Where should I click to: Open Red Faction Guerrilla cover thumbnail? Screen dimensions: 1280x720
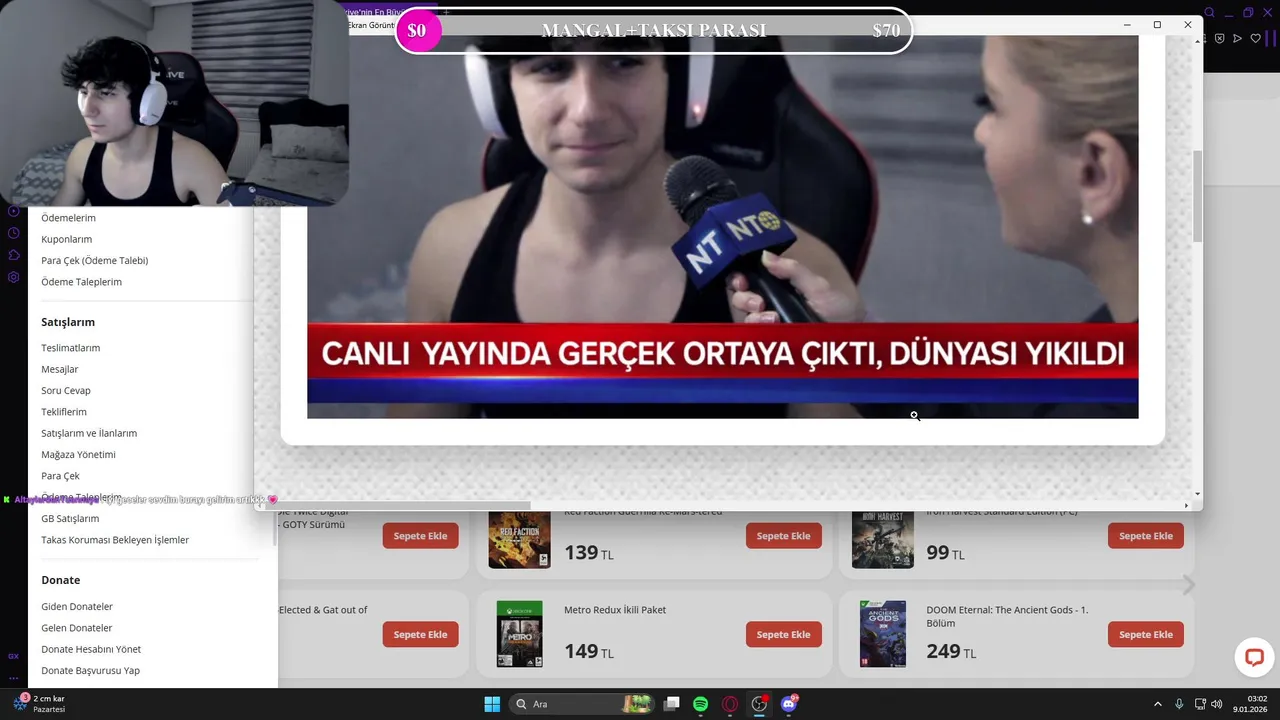click(519, 539)
